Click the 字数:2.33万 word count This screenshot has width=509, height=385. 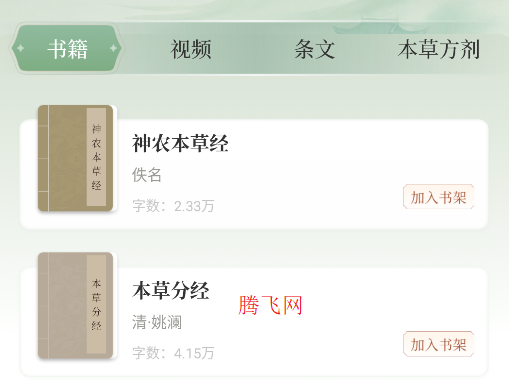pyautogui.click(x=173, y=206)
